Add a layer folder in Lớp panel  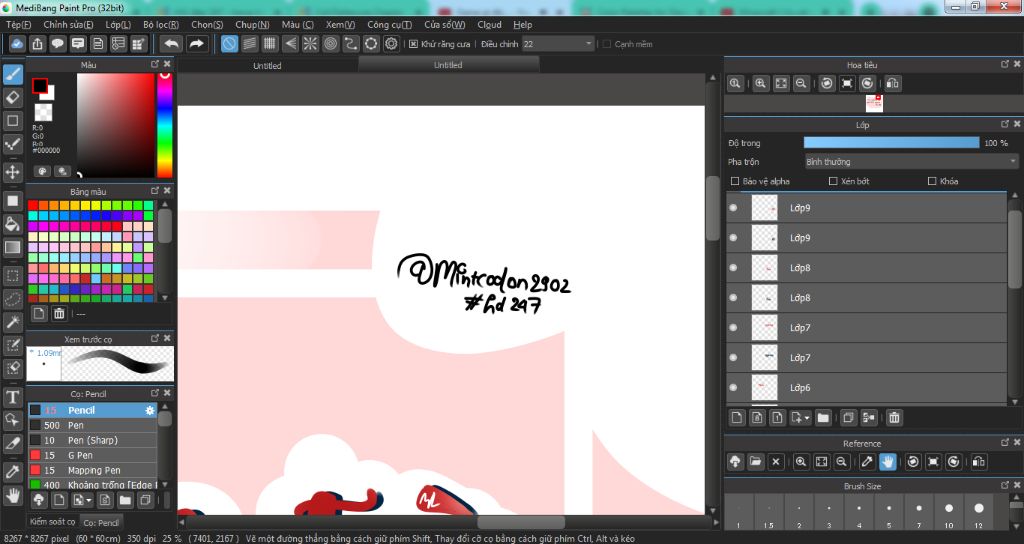823,417
